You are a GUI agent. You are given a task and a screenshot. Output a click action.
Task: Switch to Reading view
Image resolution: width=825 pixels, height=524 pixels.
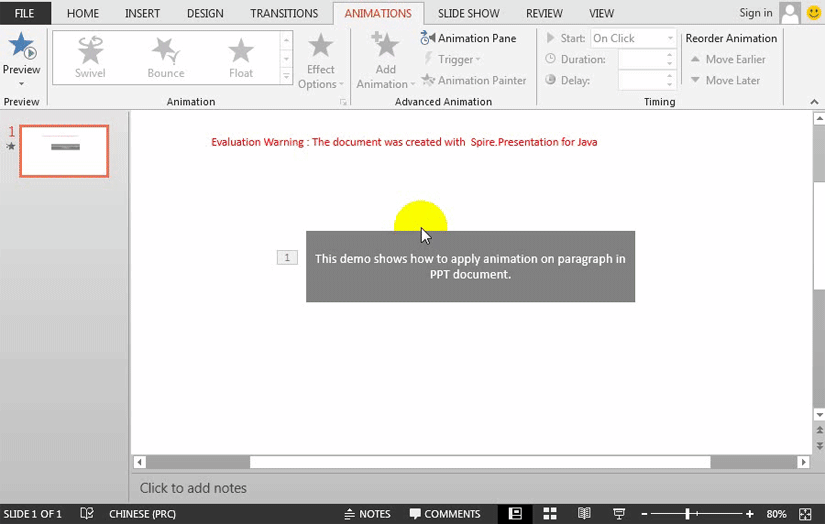click(584, 513)
